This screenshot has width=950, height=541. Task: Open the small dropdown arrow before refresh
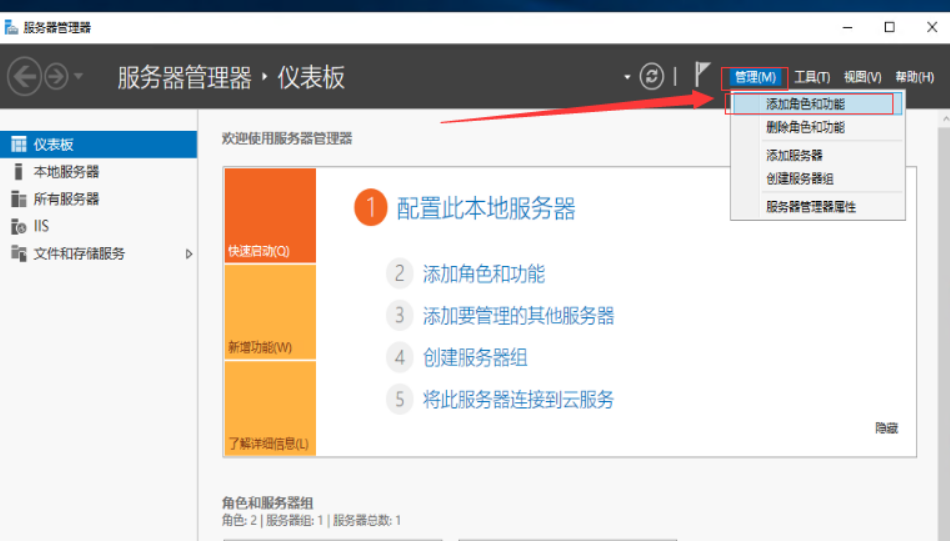[x=628, y=77]
